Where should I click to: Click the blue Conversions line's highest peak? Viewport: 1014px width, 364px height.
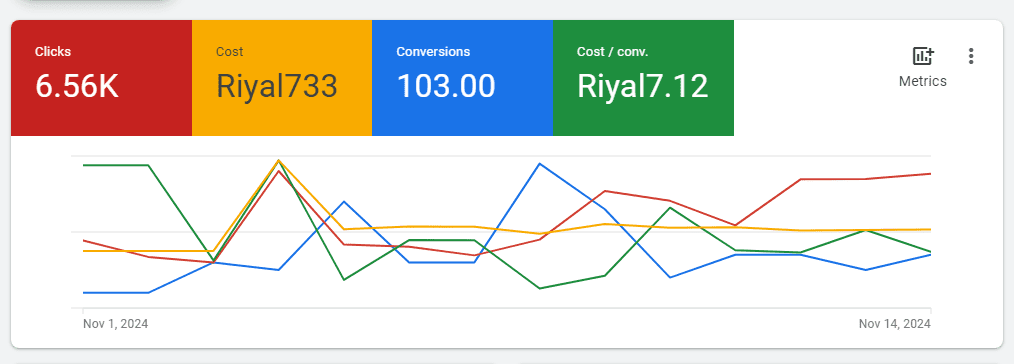[540, 164]
